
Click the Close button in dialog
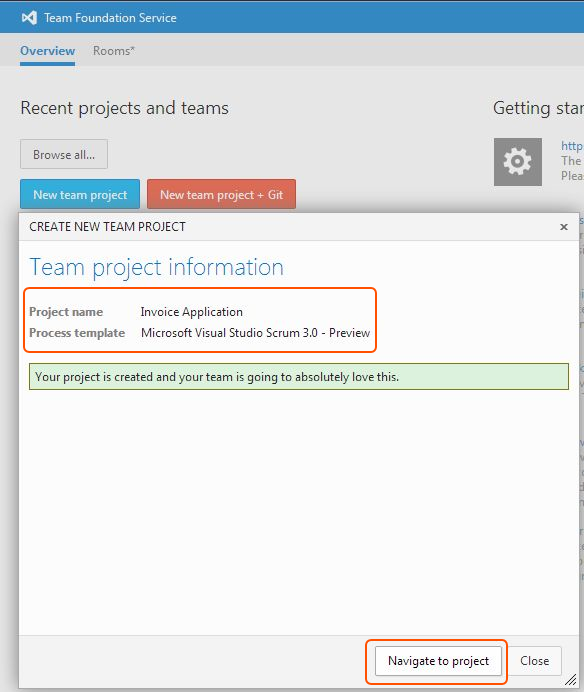pos(535,661)
